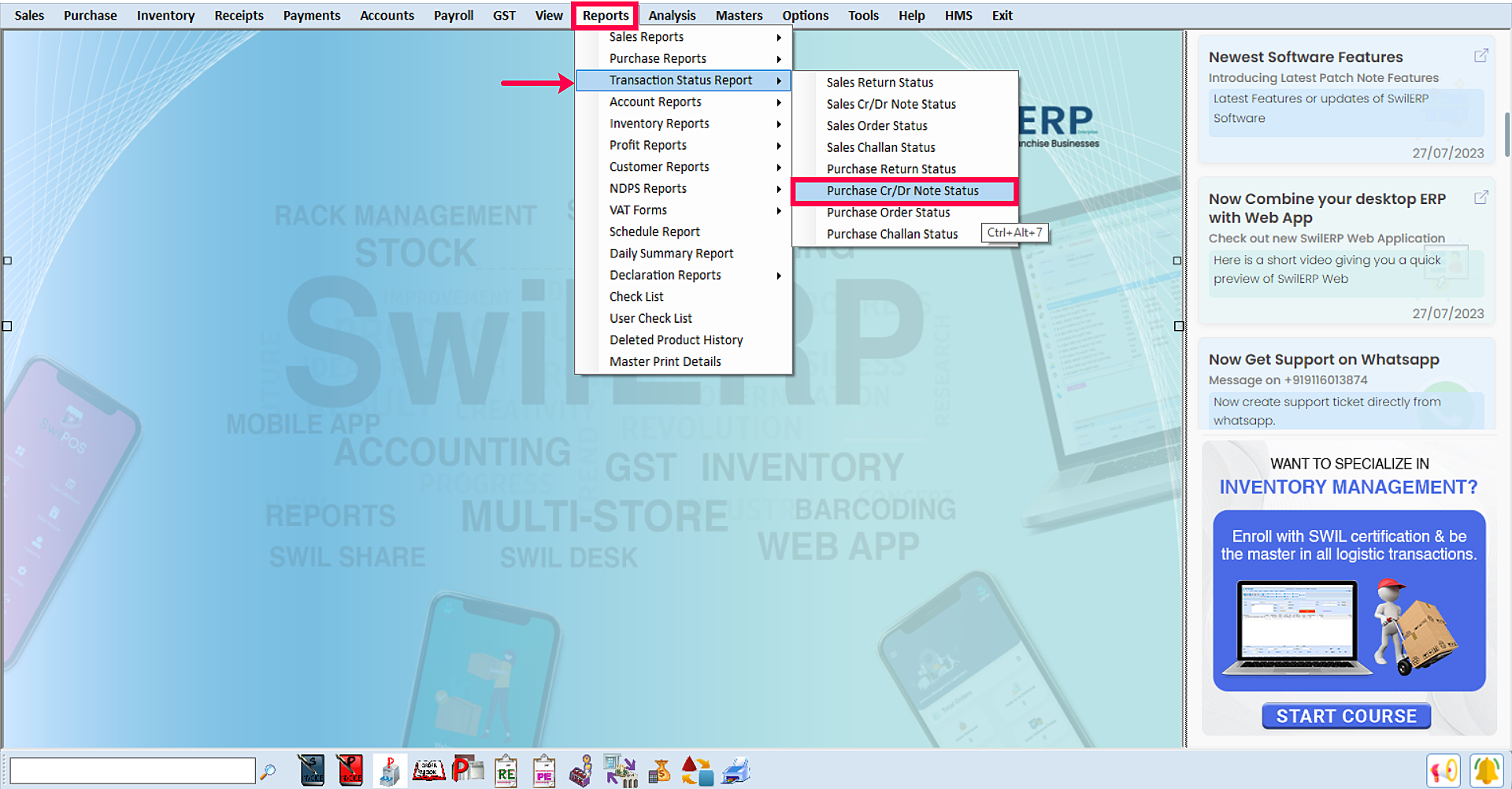Open the red Purchase Invoice (P) toolbar icon
This screenshot has width=1512, height=789.
[x=350, y=771]
